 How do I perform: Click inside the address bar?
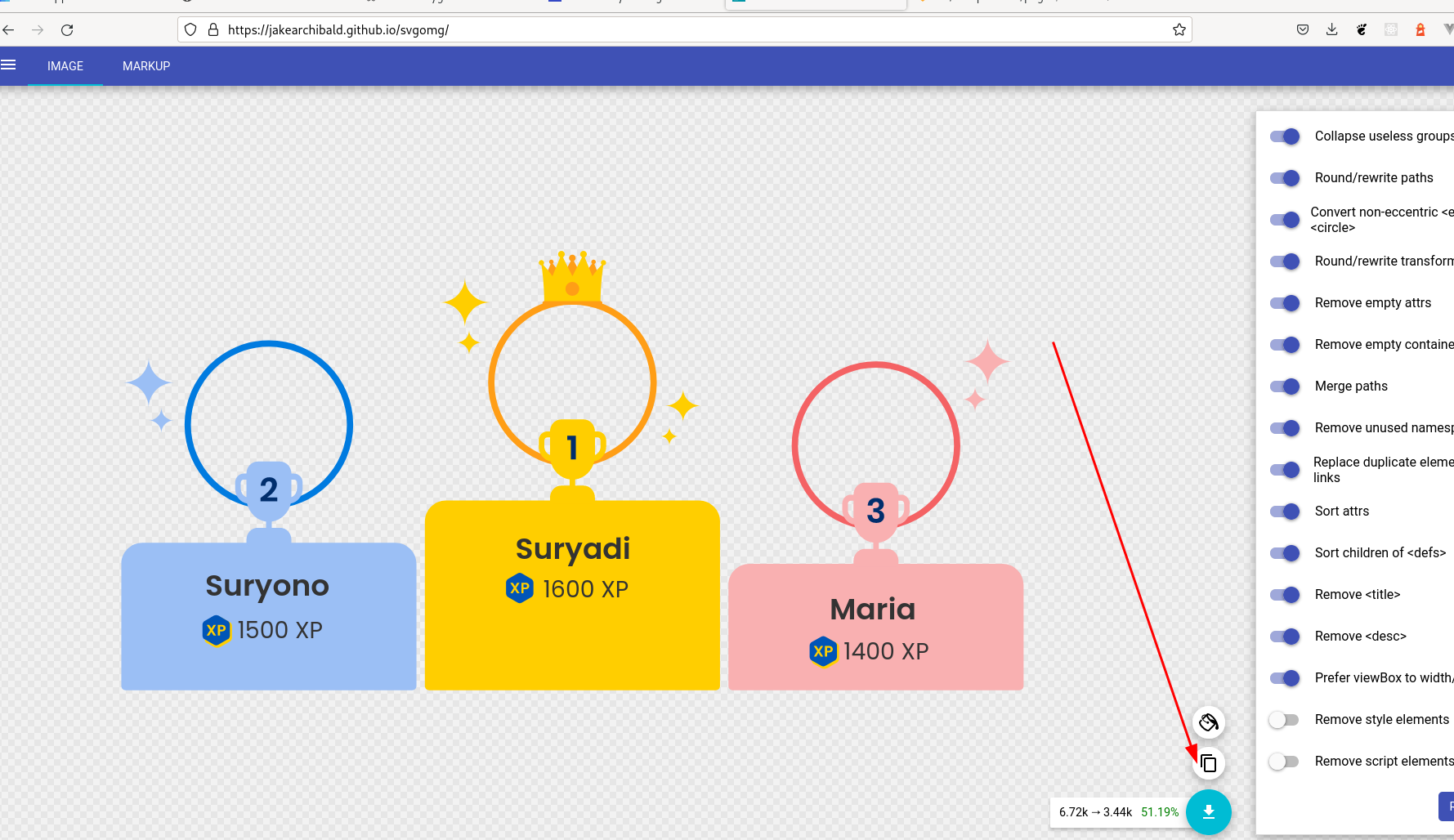(654, 29)
